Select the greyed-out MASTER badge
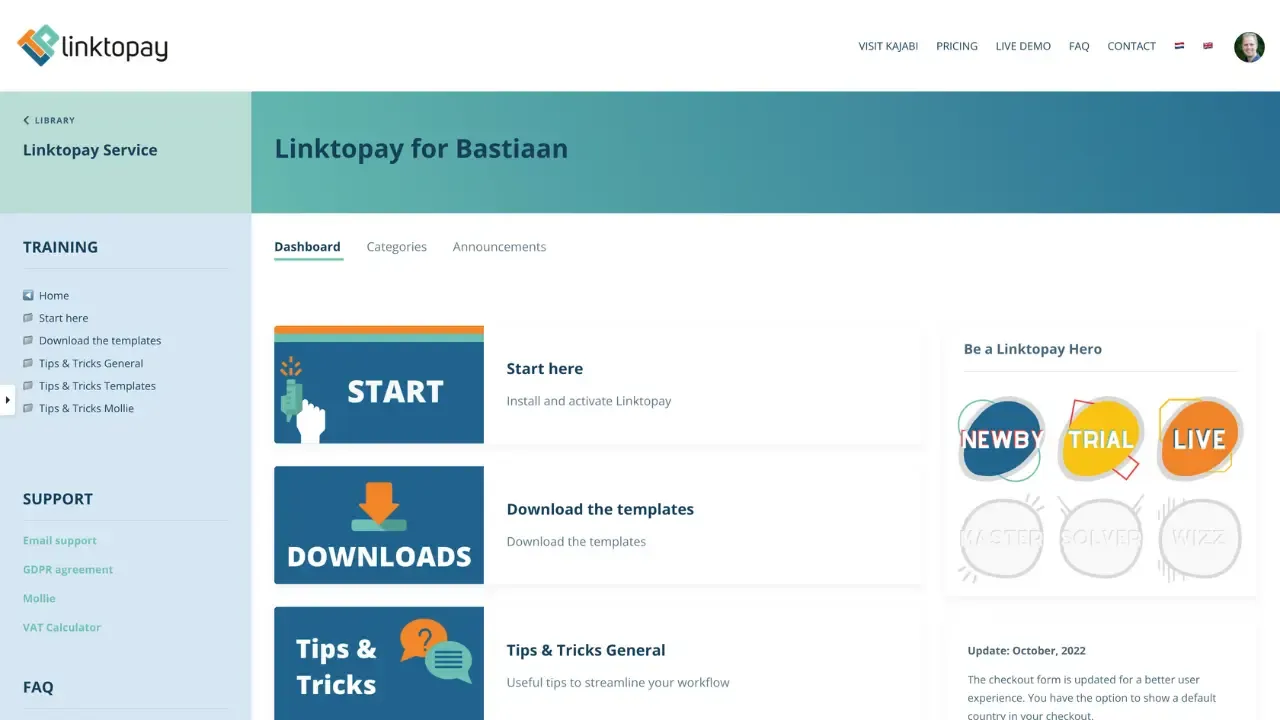This screenshot has width=1280, height=720. [x=1001, y=538]
